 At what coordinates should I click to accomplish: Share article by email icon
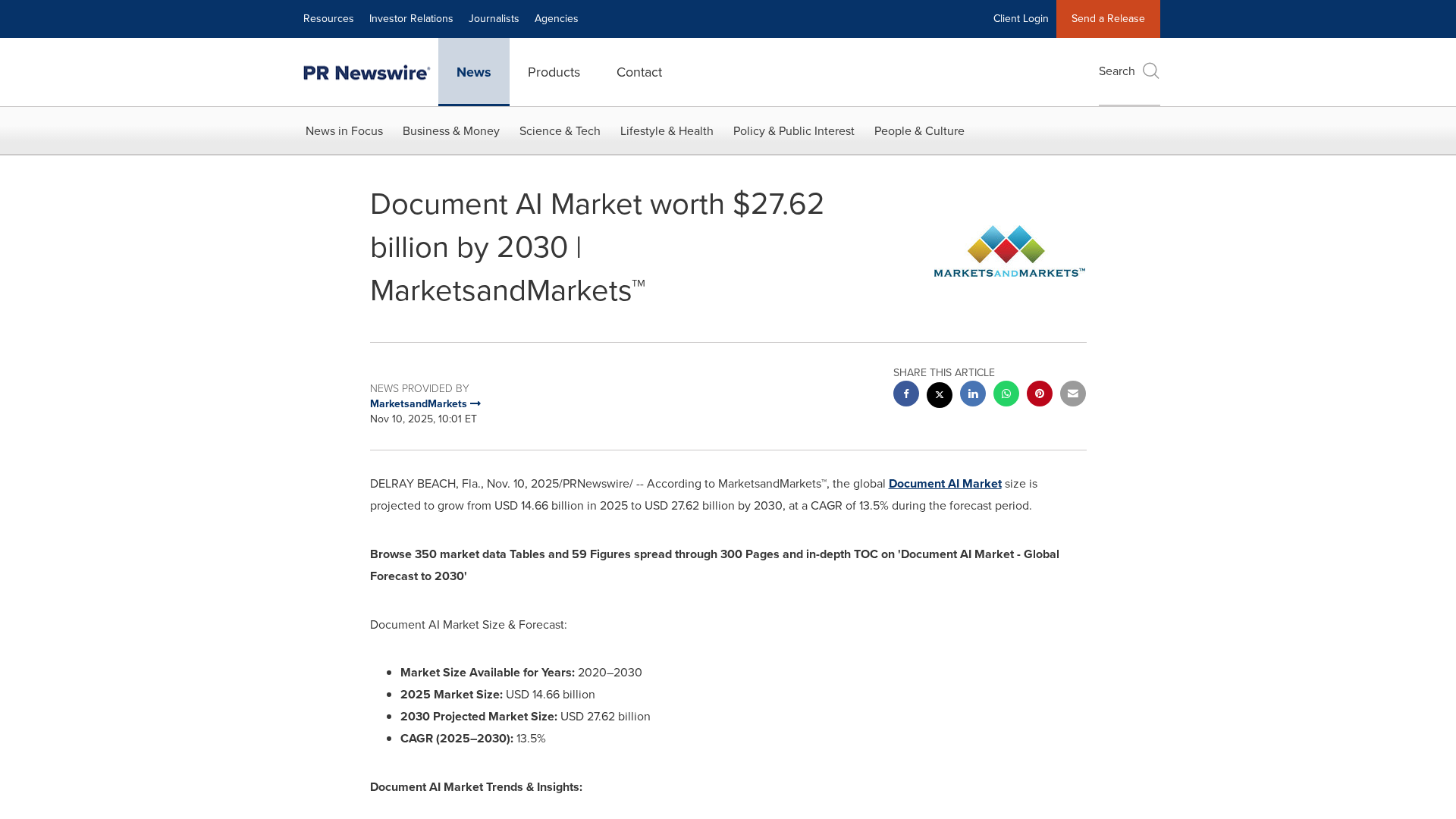point(1072,394)
